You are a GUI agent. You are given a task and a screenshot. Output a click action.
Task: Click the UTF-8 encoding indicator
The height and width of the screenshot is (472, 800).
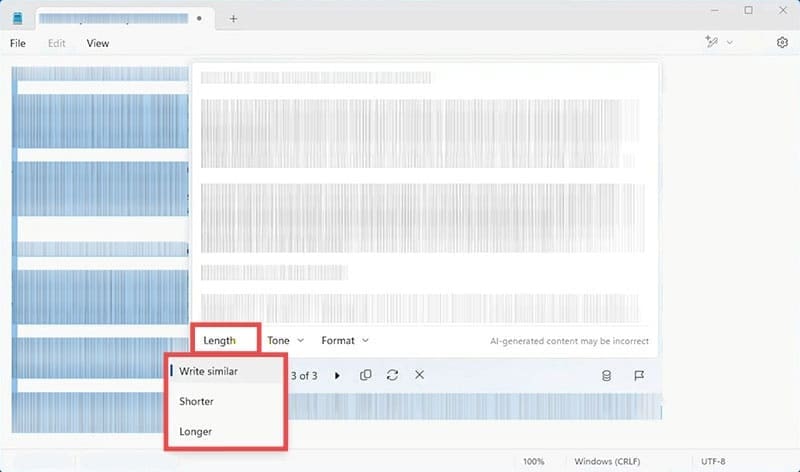click(x=713, y=461)
